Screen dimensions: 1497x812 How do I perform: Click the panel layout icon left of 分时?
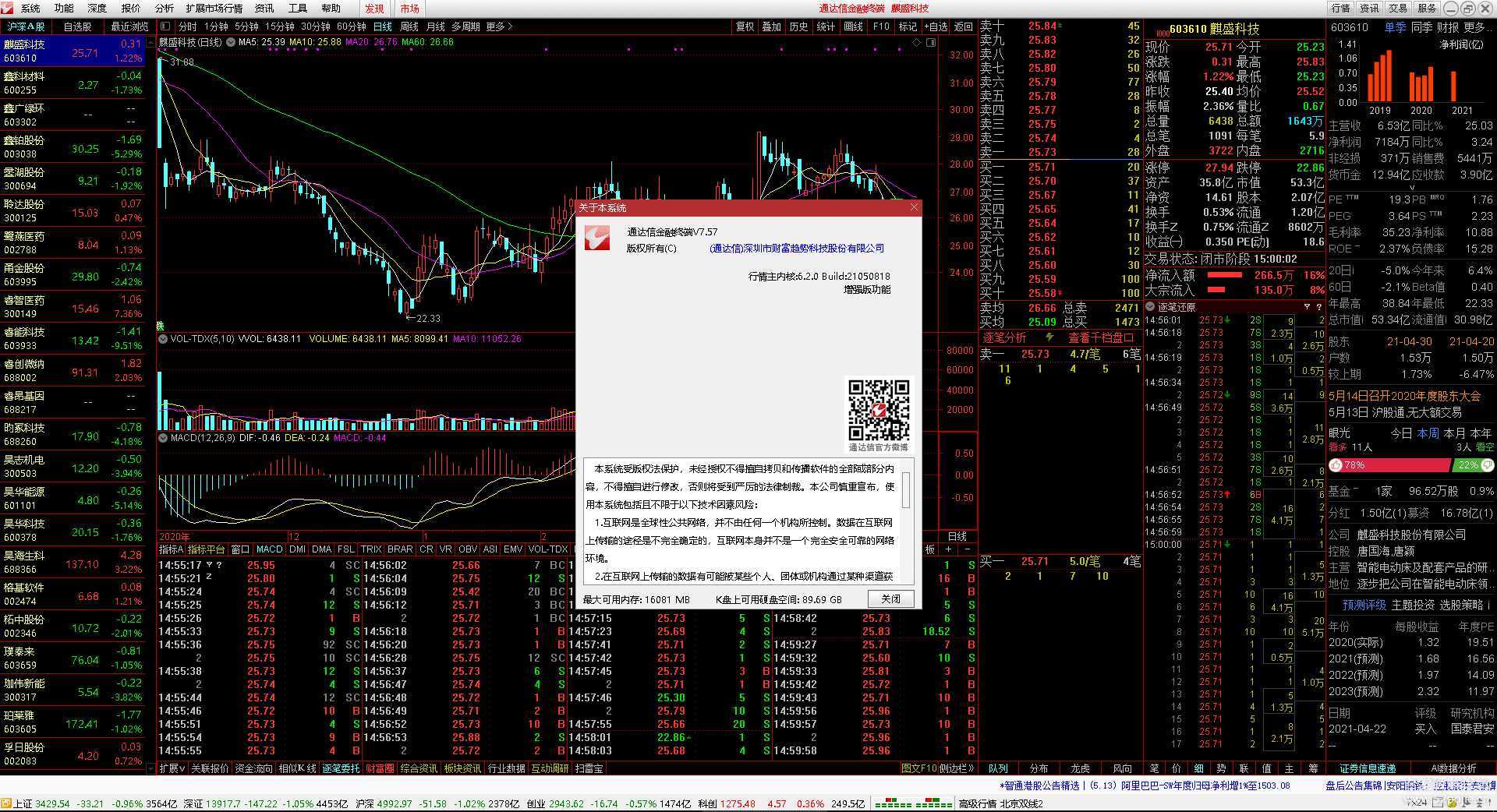pyautogui.click(x=167, y=26)
